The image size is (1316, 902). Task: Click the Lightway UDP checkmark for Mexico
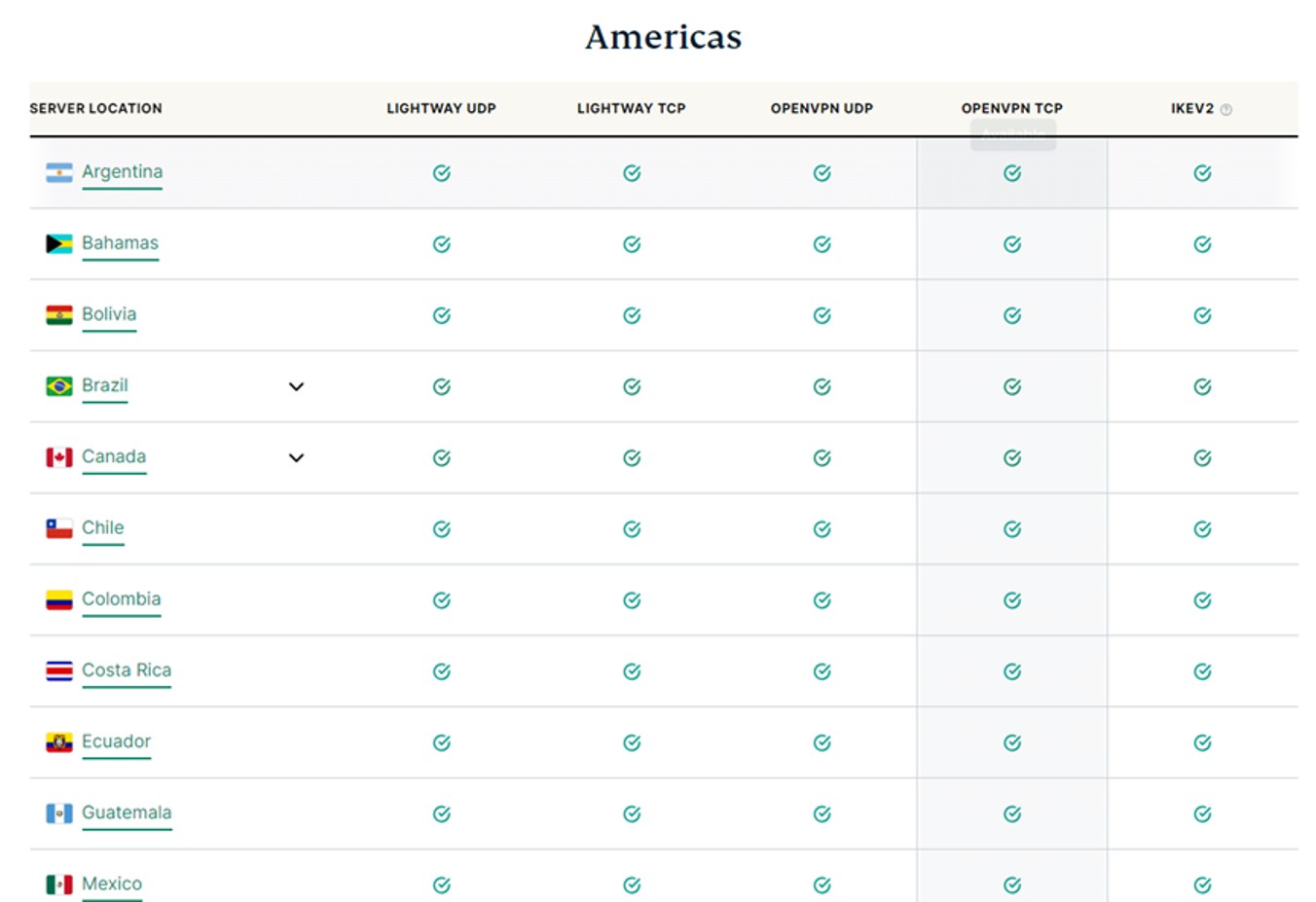(x=441, y=884)
